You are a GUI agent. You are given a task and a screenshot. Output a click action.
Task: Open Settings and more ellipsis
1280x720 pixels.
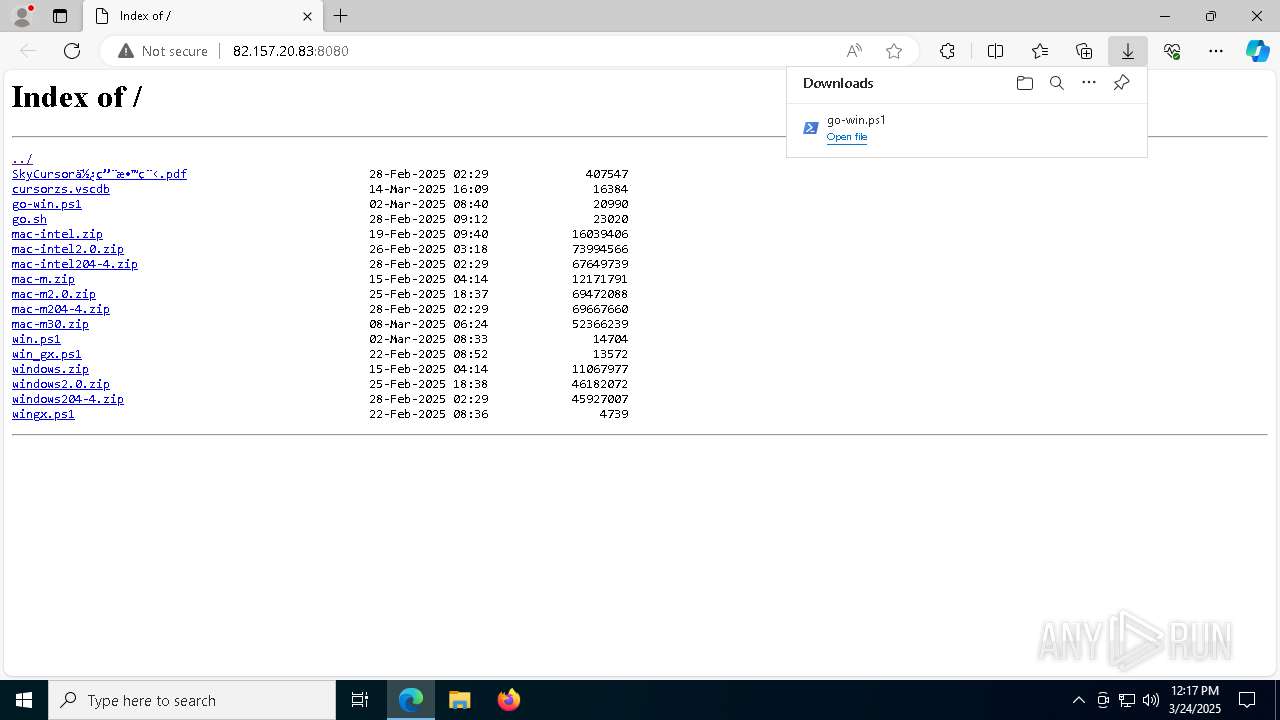click(1216, 51)
